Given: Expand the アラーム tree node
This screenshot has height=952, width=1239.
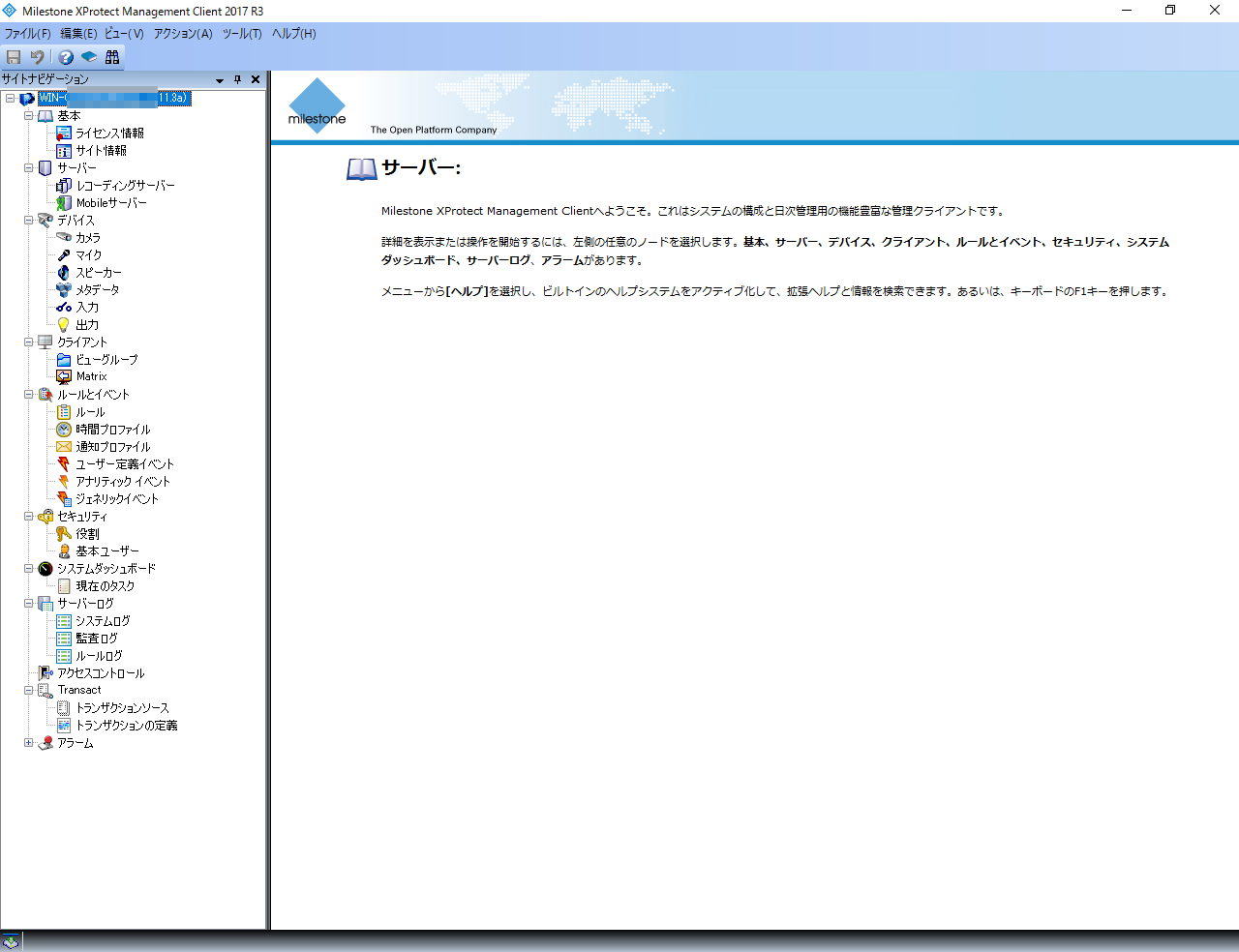Looking at the screenshot, I should [x=29, y=742].
